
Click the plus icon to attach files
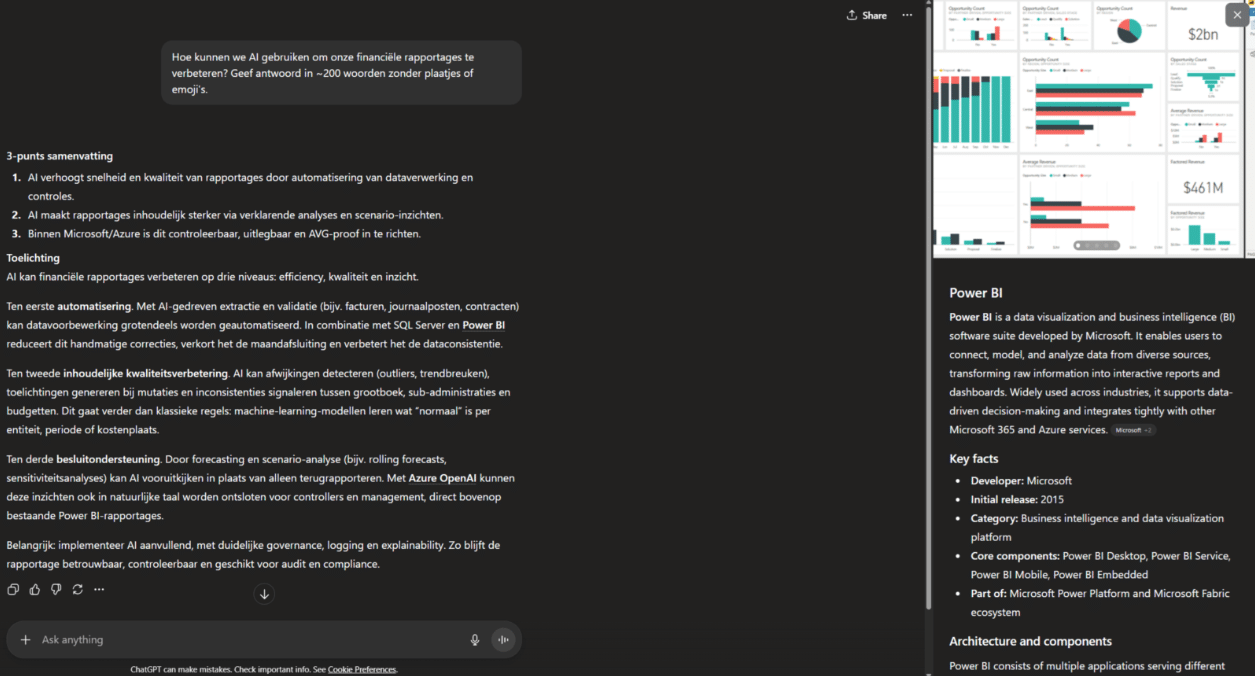tap(26, 640)
